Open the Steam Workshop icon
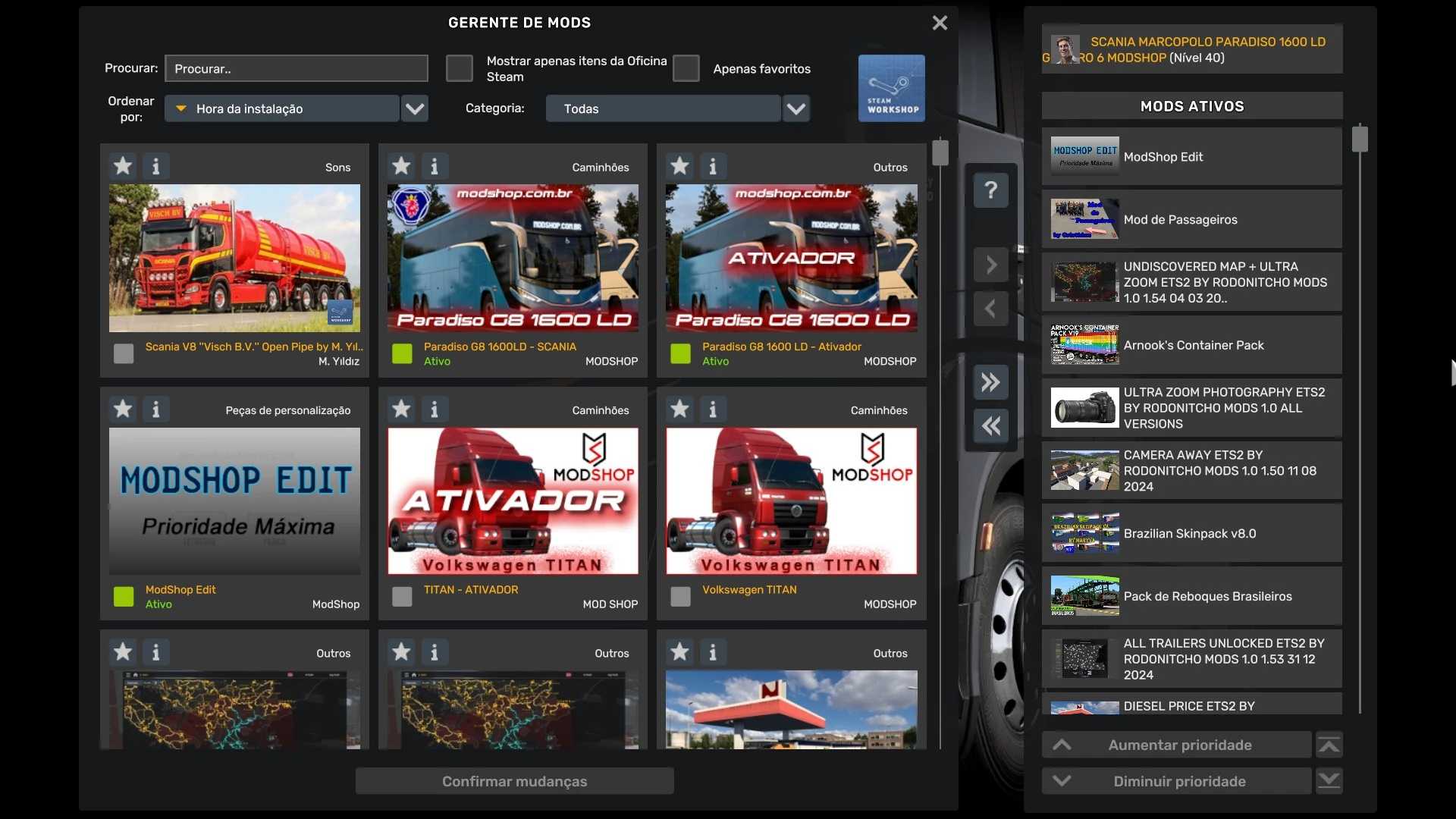The width and height of the screenshot is (1456, 819). tap(891, 88)
